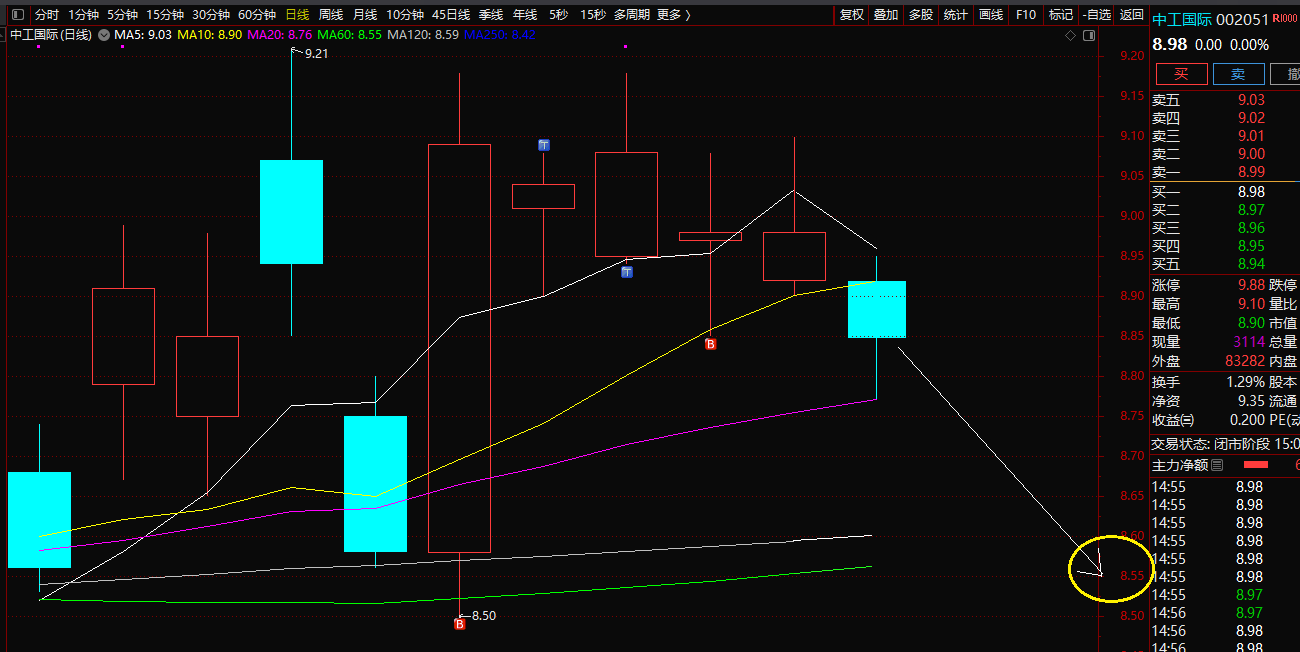Select the 15秒 period
This screenshot has width=1300, height=652.
tap(593, 15)
